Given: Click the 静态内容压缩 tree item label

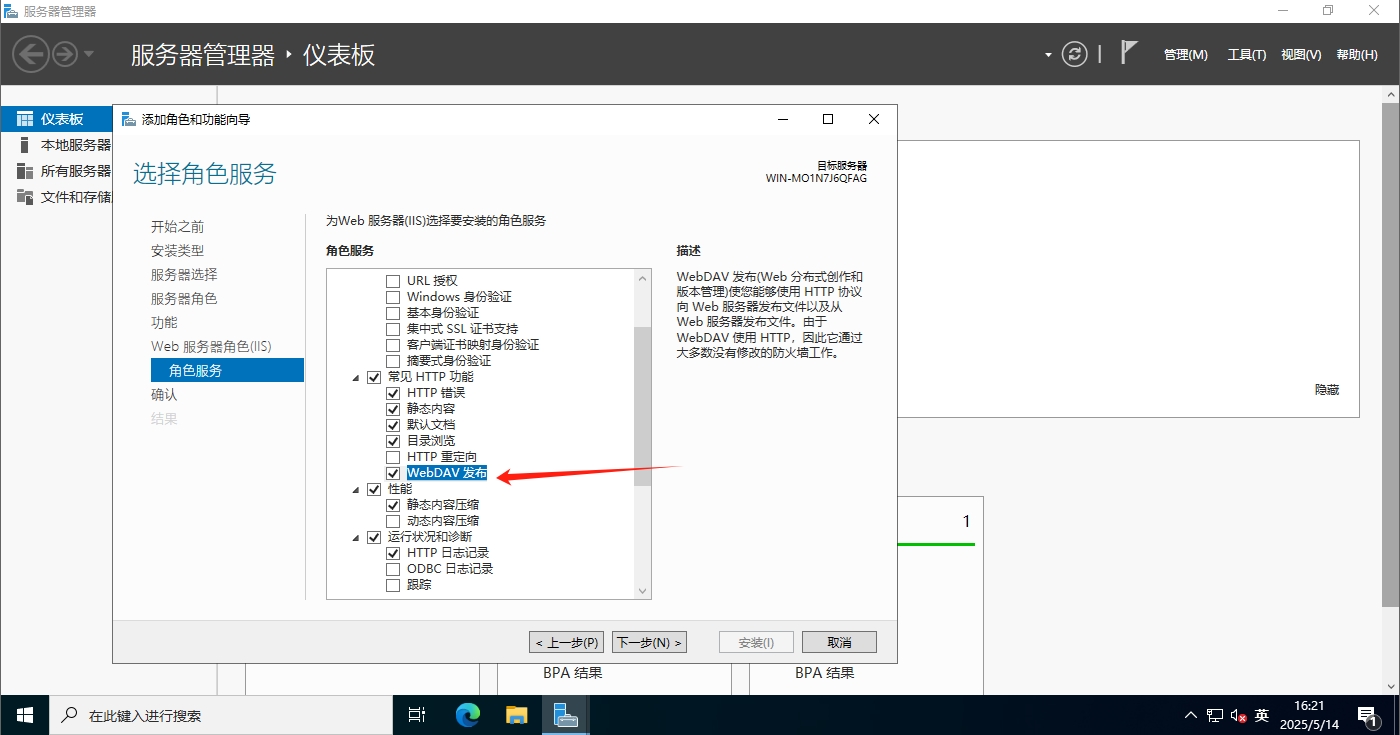Looking at the screenshot, I should click(x=443, y=505).
